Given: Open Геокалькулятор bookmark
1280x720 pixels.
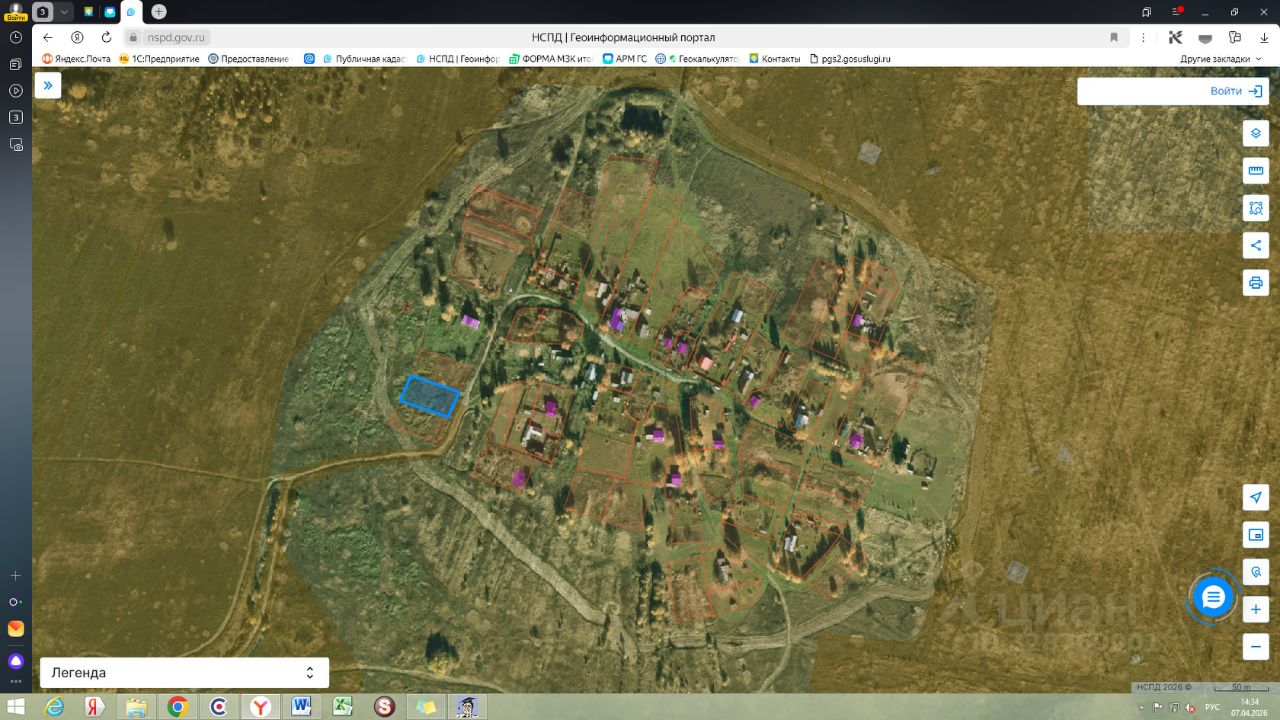Looking at the screenshot, I should (x=698, y=59).
